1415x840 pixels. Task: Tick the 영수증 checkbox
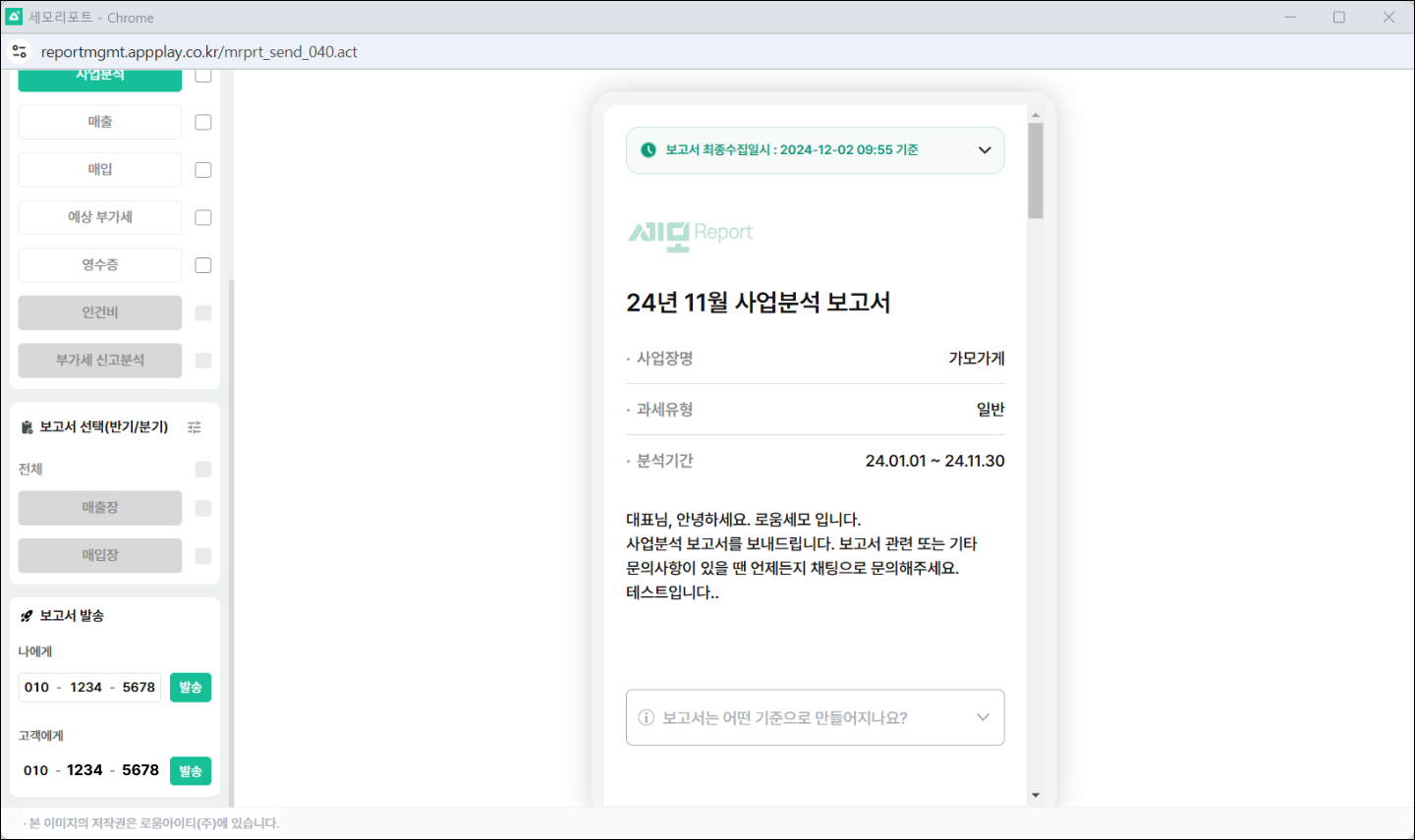click(x=203, y=265)
